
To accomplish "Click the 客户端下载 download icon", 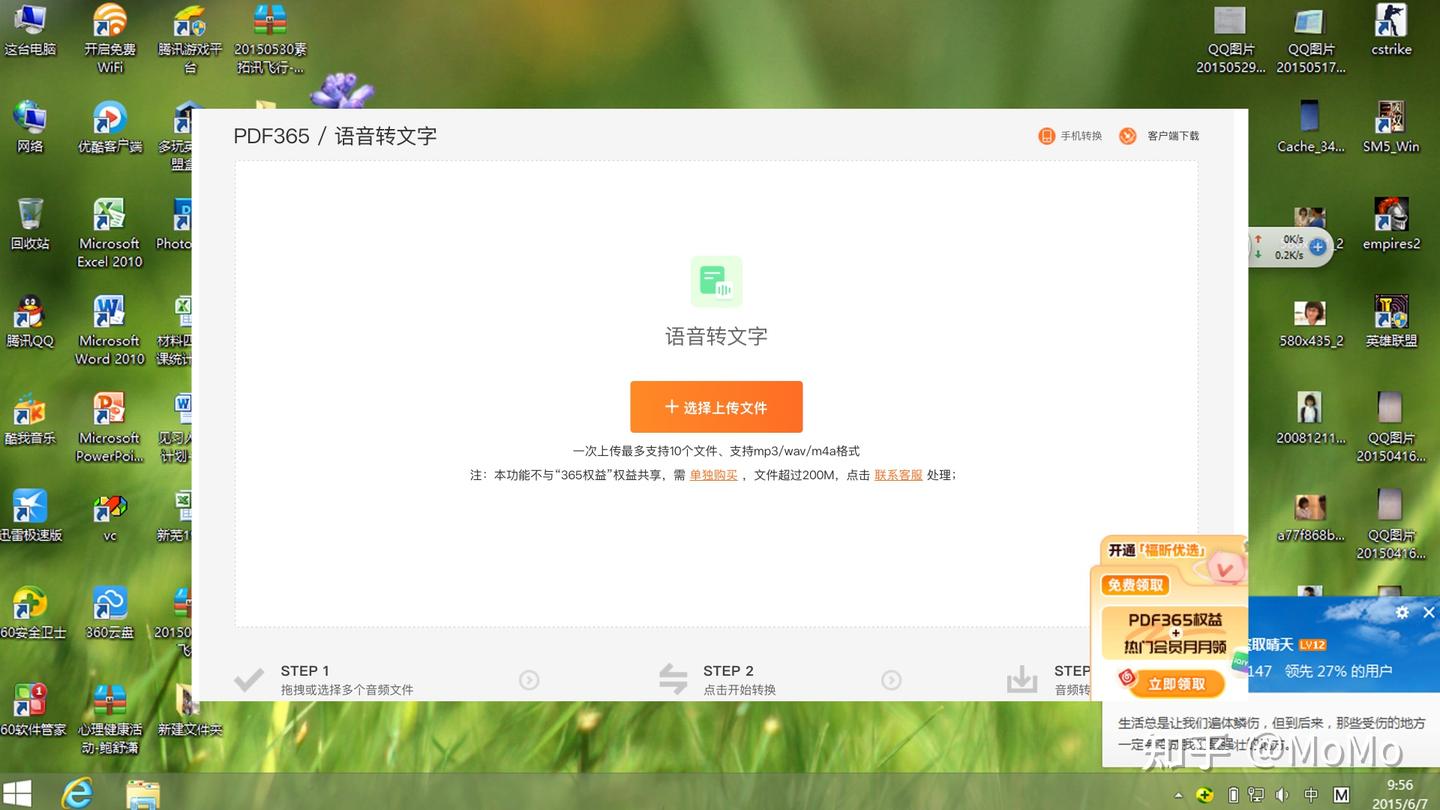I will click(x=1128, y=136).
